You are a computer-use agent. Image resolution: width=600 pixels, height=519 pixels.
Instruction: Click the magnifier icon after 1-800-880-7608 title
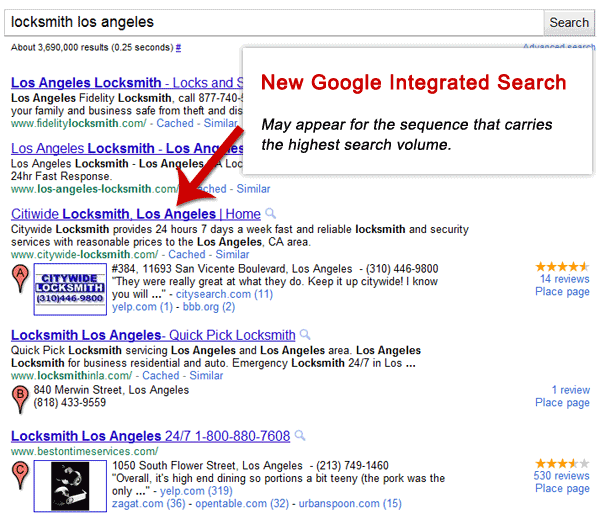pyautogui.click(x=300, y=436)
